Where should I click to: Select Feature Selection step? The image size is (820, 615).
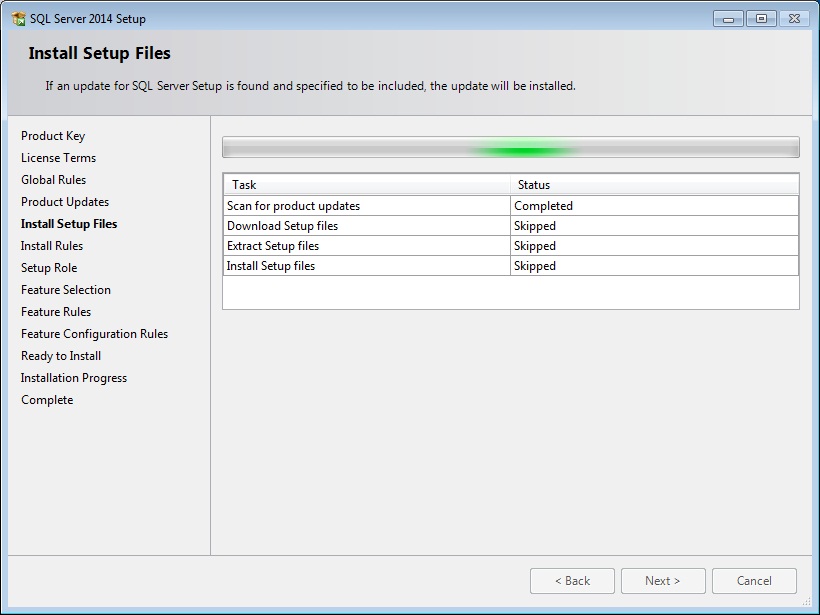(66, 290)
